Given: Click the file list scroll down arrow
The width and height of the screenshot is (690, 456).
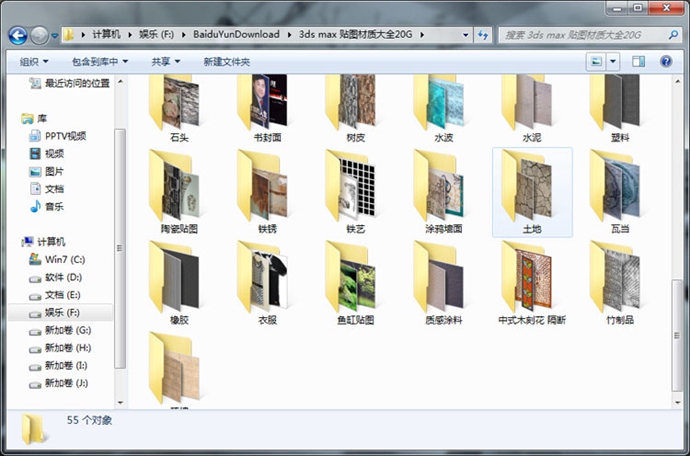Looking at the screenshot, I should pyautogui.click(x=677, y=403).
